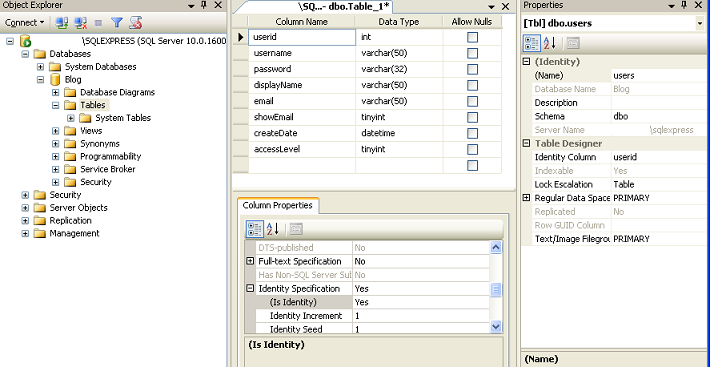Select the Column Properties tab

click(278, 205)
